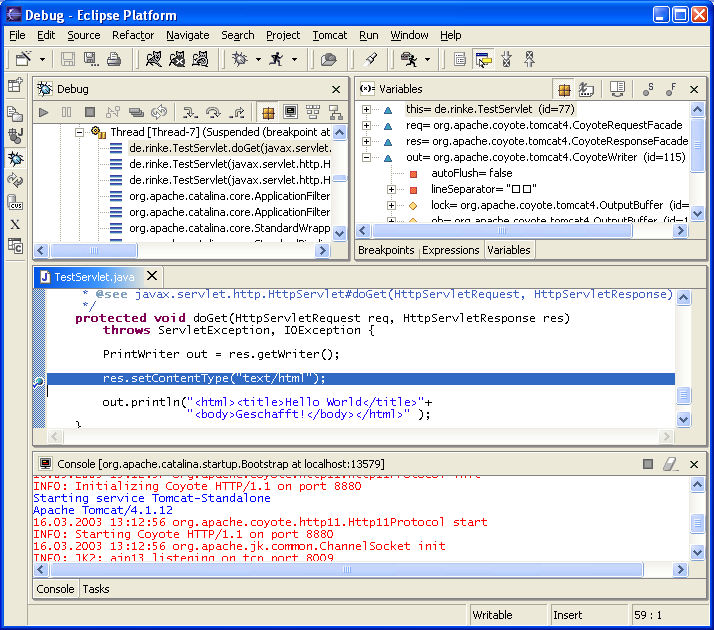Switch to the Tasks tab
This screenshot has width=714, height=630.
(x=96, y=589)
